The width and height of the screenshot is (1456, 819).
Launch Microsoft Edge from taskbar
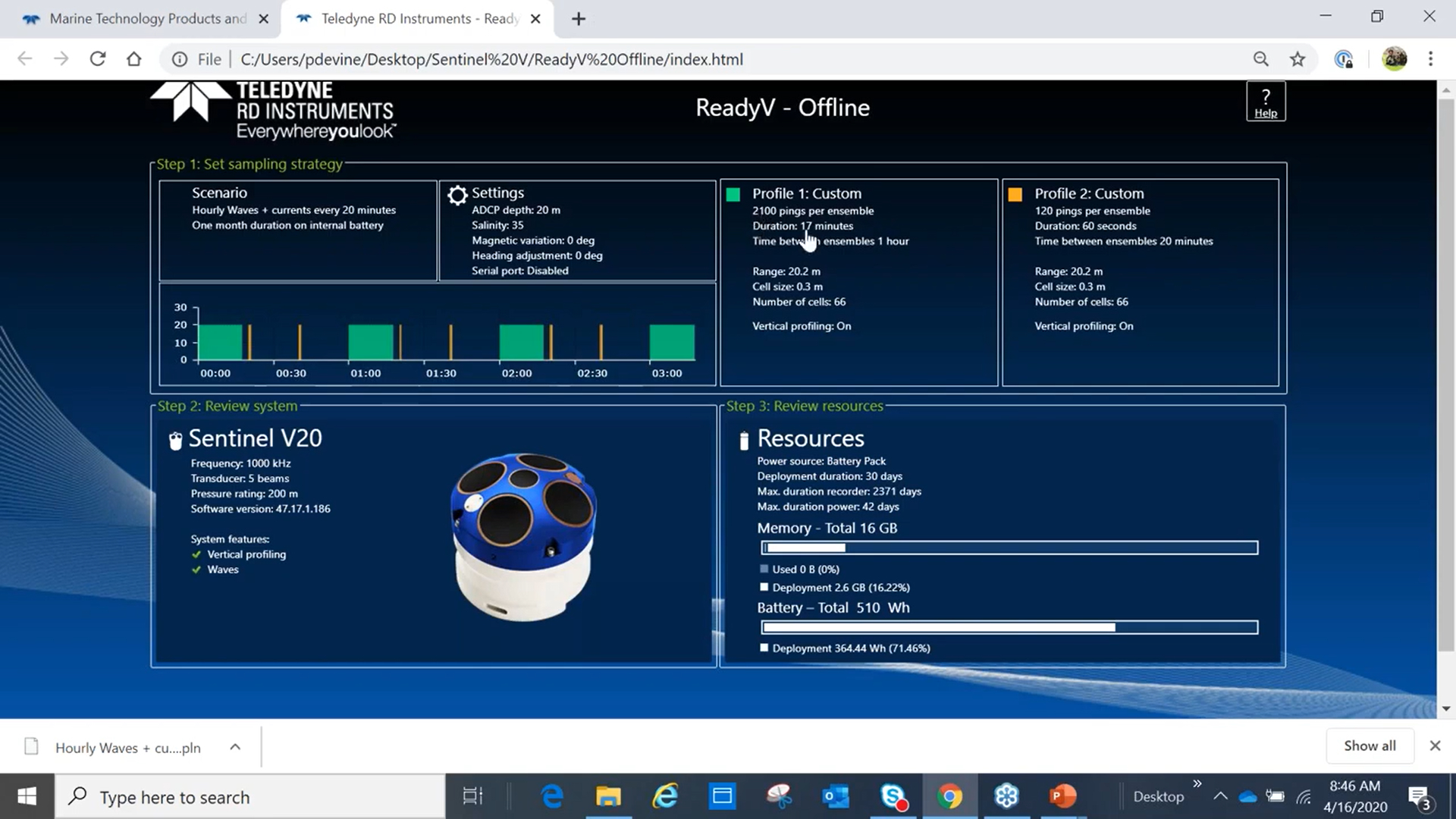(x=552, y=796)
